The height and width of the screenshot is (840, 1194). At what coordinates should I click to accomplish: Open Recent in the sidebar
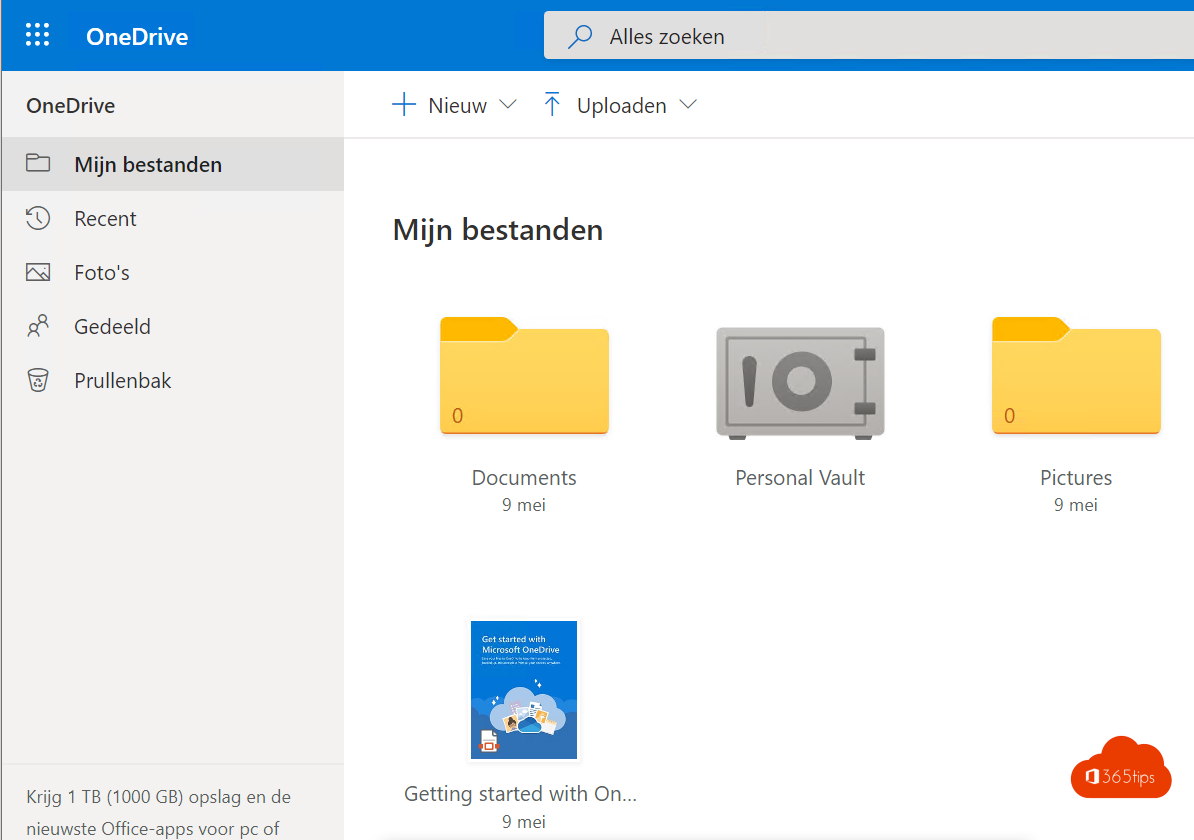point(173,219)
